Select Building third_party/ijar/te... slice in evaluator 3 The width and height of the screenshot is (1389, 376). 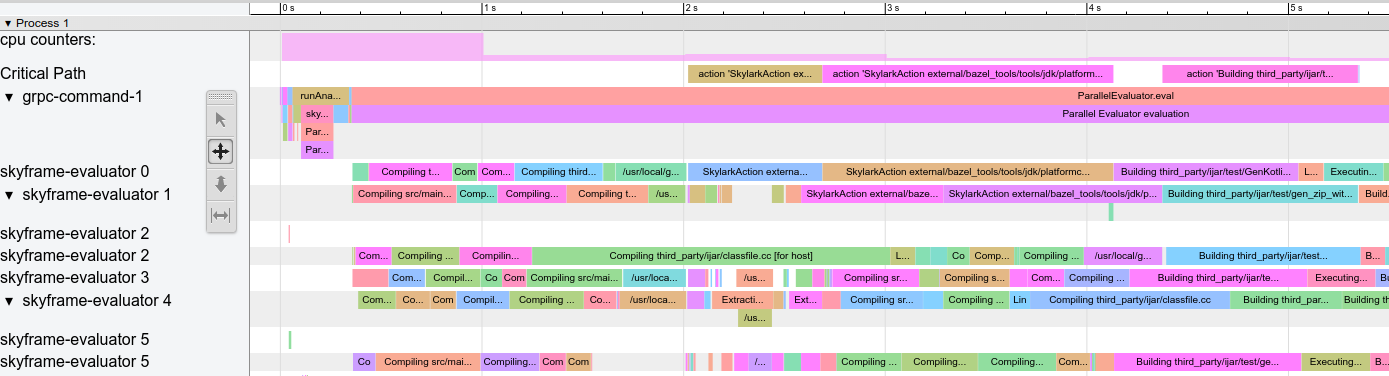(1218, 278)
